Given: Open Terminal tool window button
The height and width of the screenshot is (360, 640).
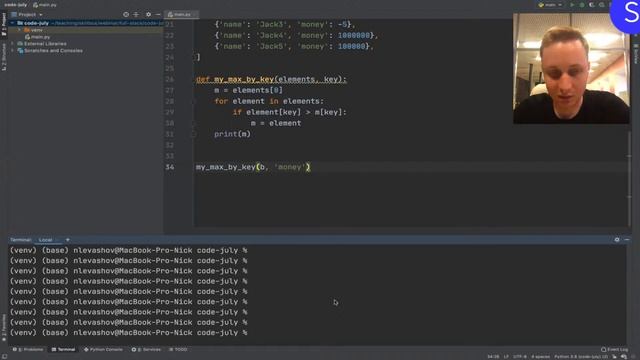Looking at the screenshot, I should (63, 350).
